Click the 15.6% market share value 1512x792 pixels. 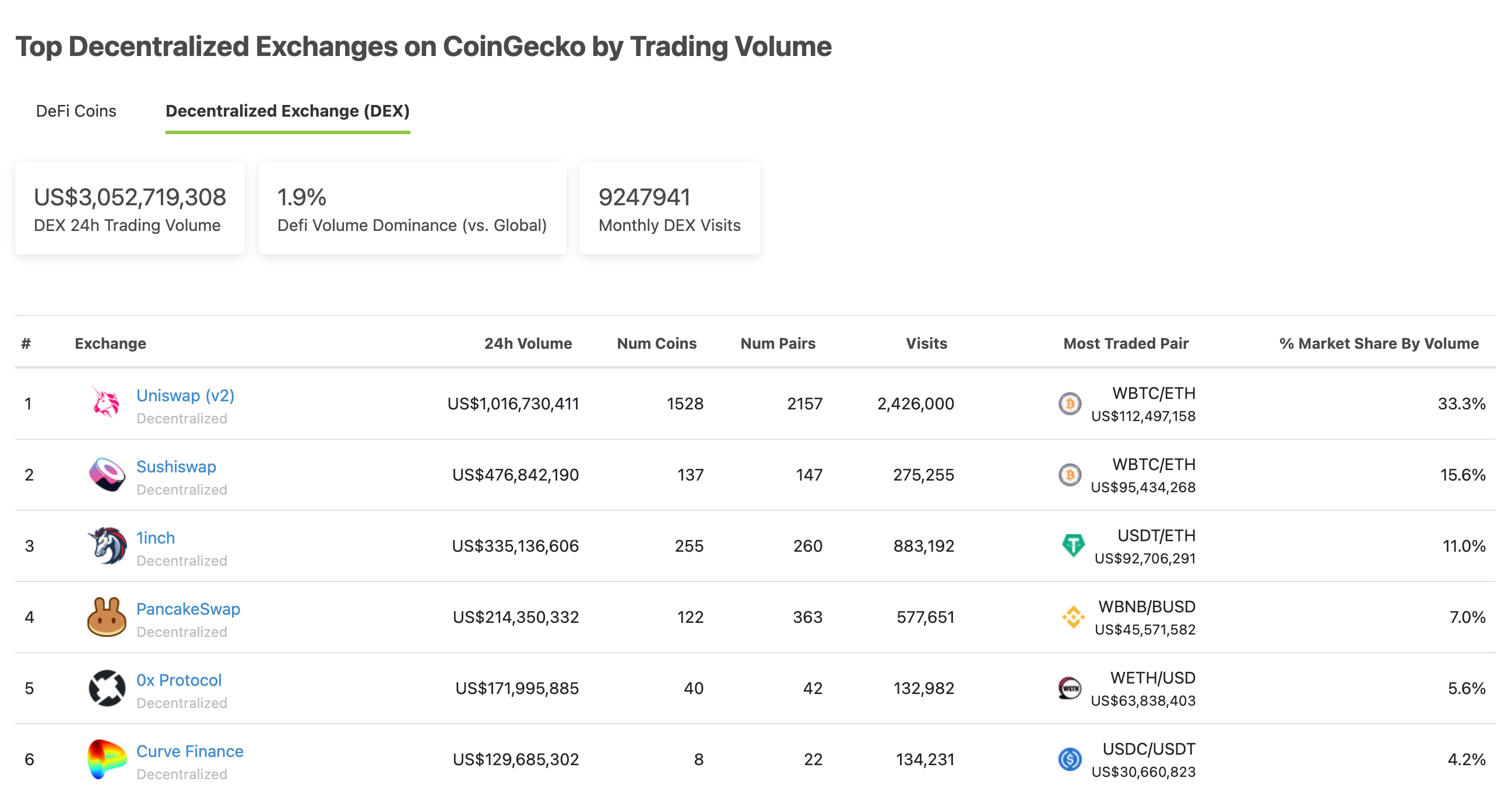click(1462, 474)
